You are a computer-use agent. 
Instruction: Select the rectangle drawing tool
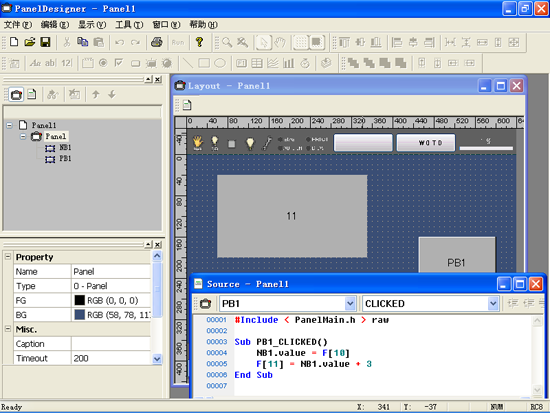click(204, 63)
